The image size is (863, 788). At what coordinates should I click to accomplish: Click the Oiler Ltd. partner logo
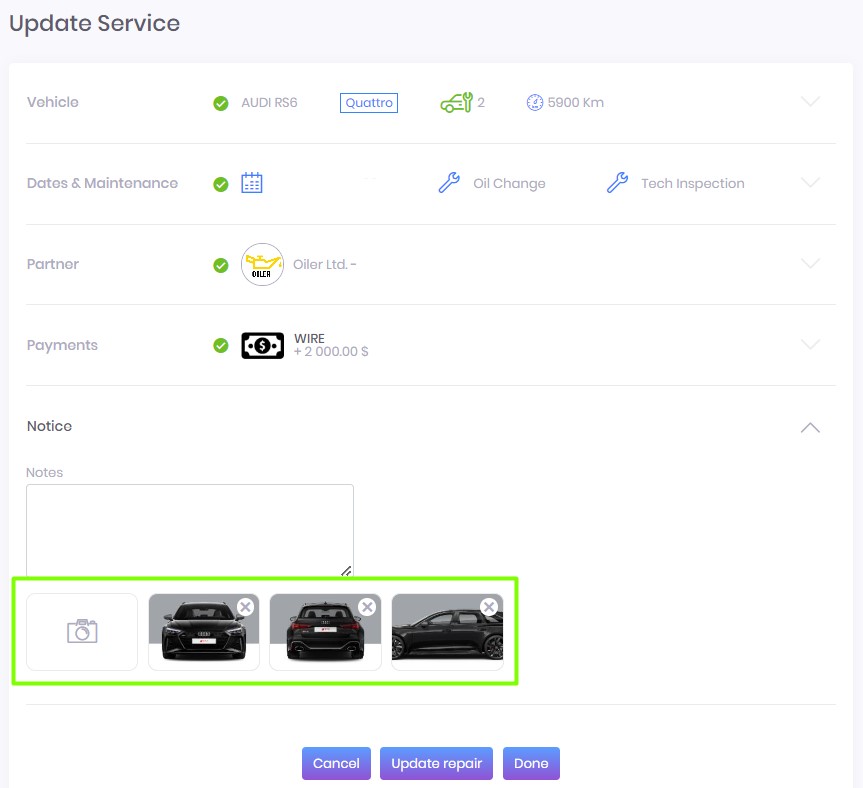point(262,264)
